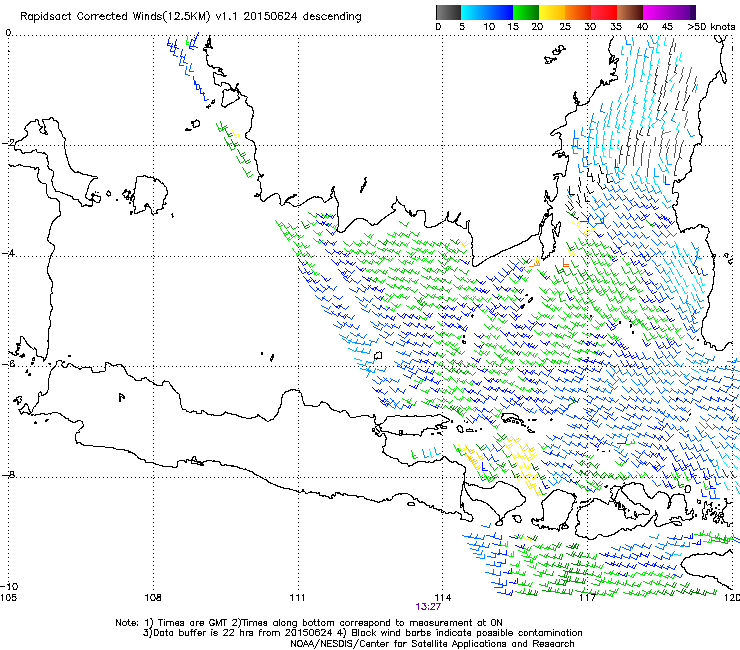Click the magenta 40–45 knot color segment
Viewport: 740px width, 650px height.
[656, 12]
